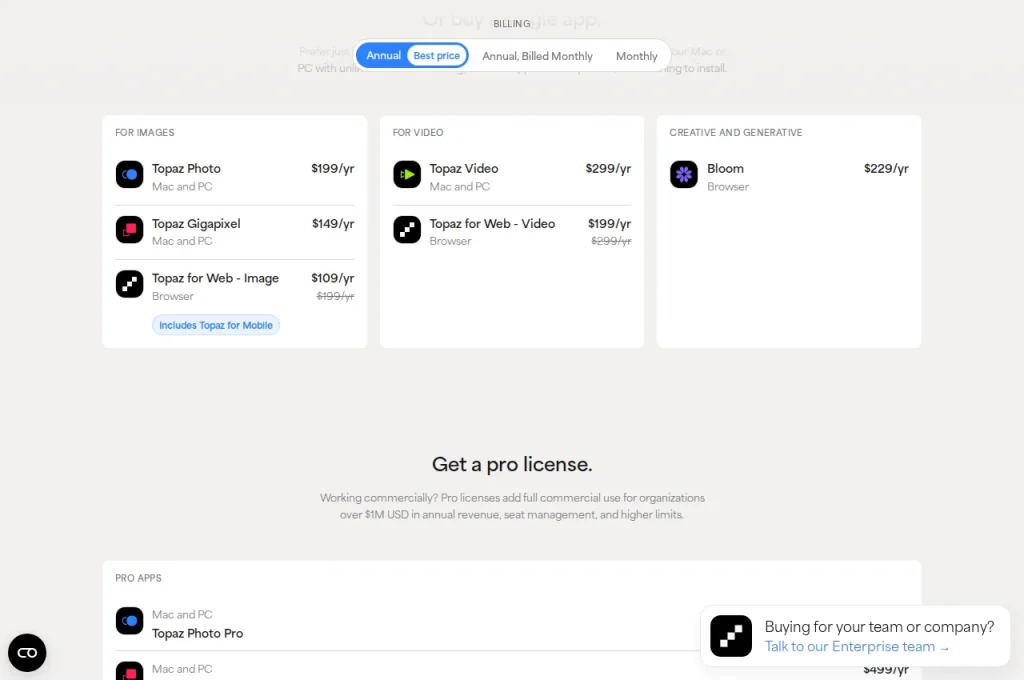Choose the Topaz Photo Pro name

[x=197, y=634]
